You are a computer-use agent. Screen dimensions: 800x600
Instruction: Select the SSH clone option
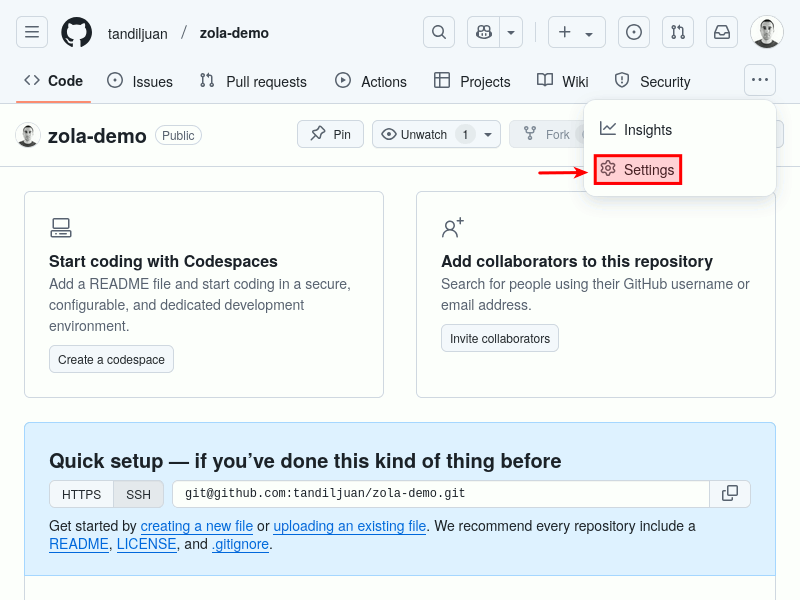[x=138, y=494]
